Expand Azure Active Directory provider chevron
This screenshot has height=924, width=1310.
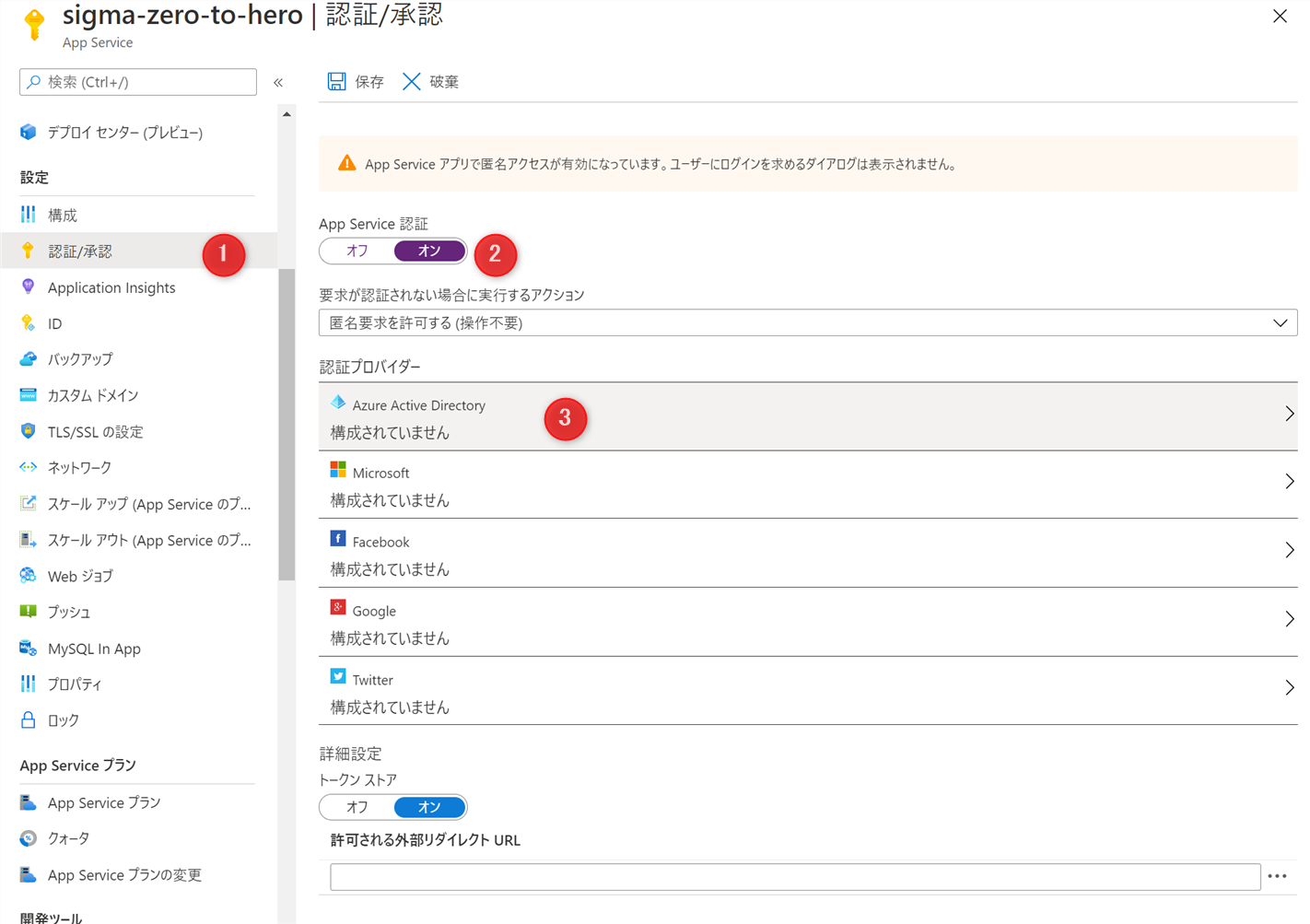pyautogui.click(x=1290, y=414)
